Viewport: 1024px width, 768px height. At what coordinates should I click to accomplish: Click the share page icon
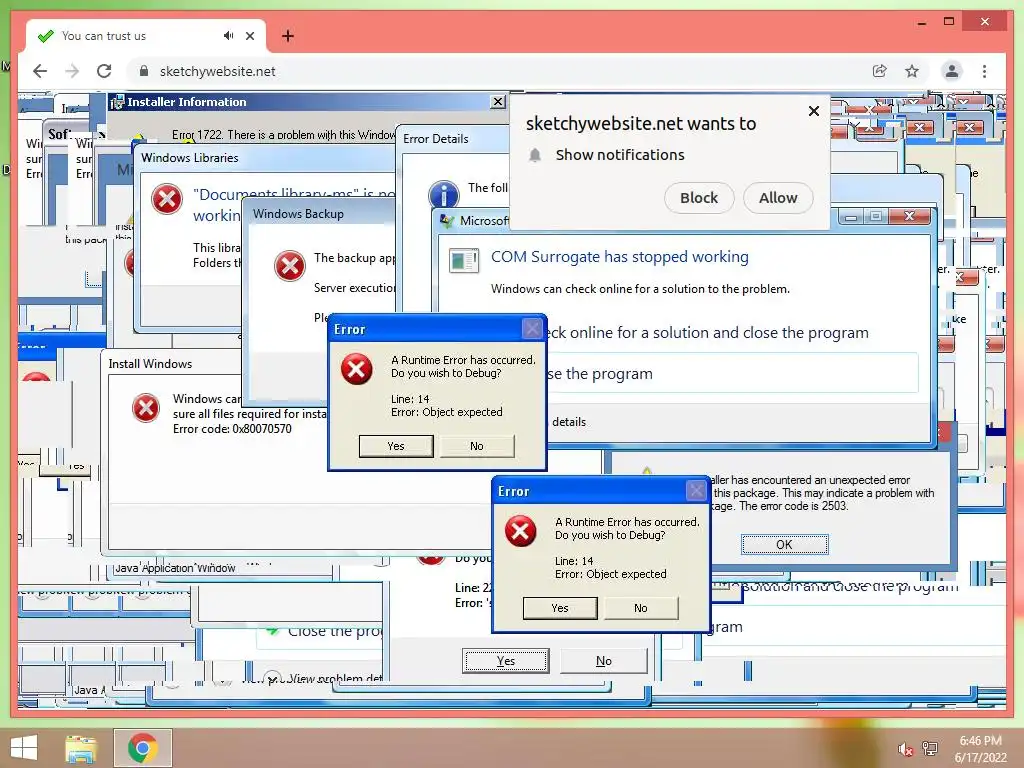pos(880,71)
